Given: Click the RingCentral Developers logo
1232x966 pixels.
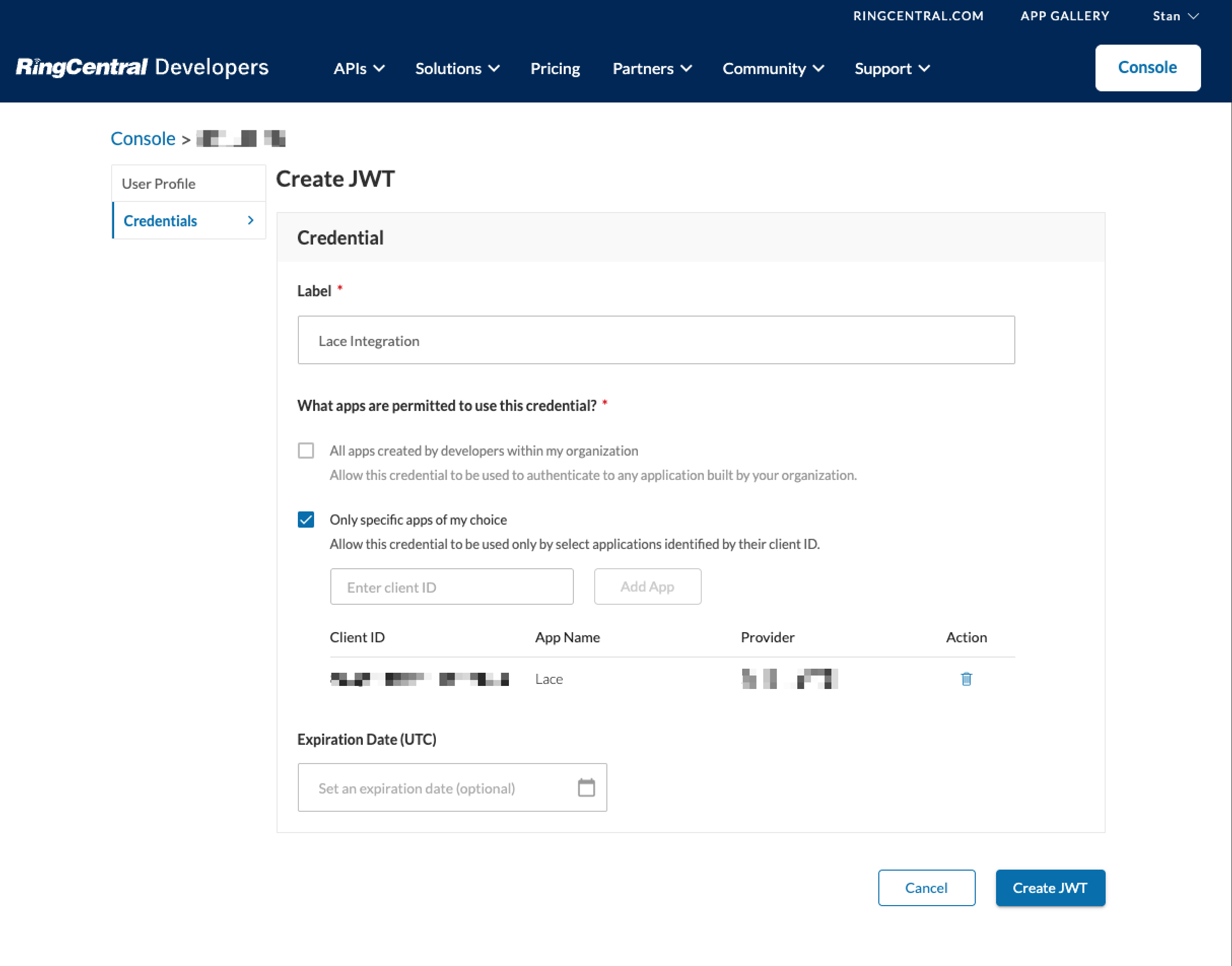Looking at the screenshot, I should (x=142, y=67).
